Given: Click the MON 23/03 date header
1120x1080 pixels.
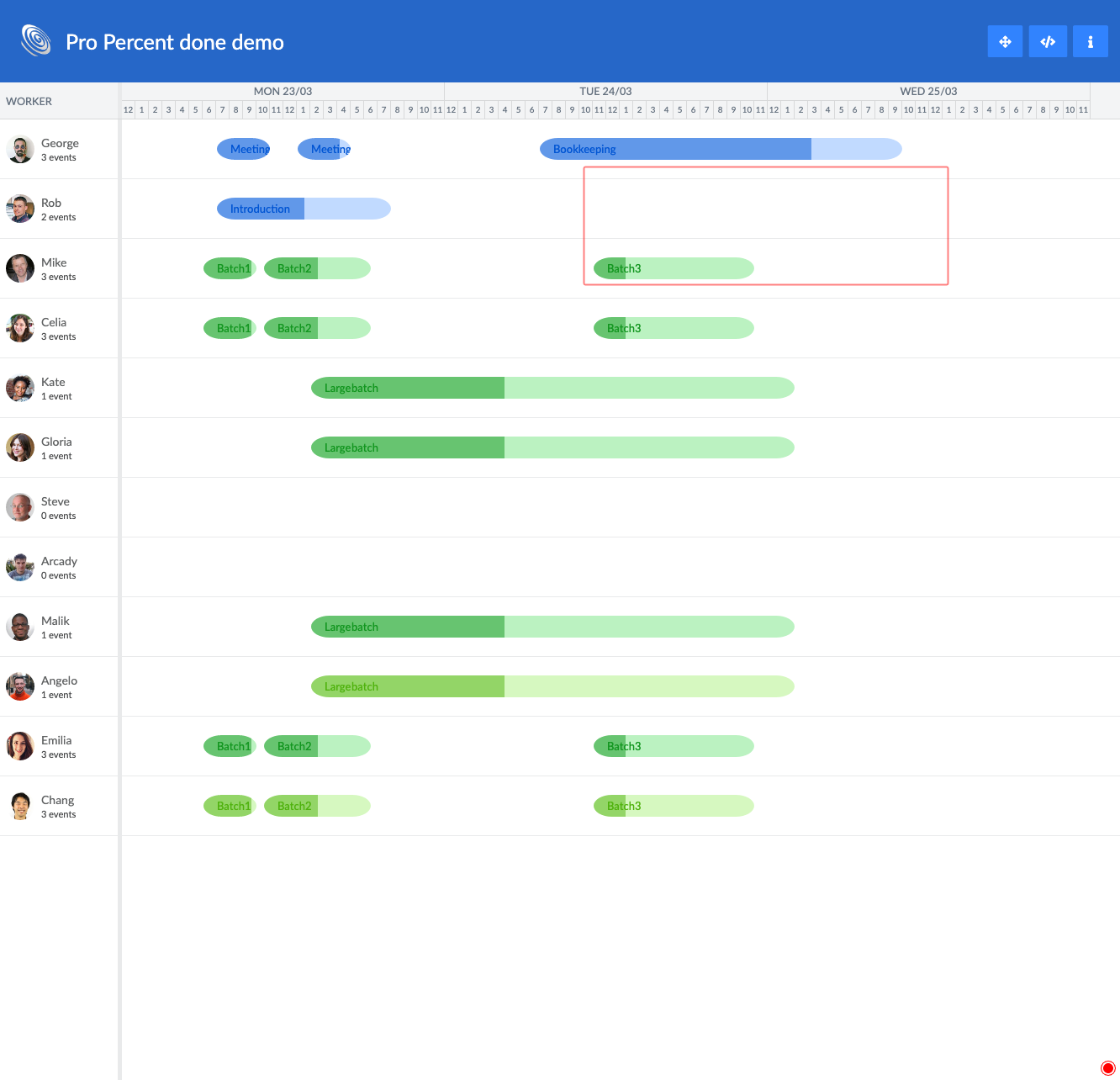Looking at the screenshot, I should tap(283, 91).
